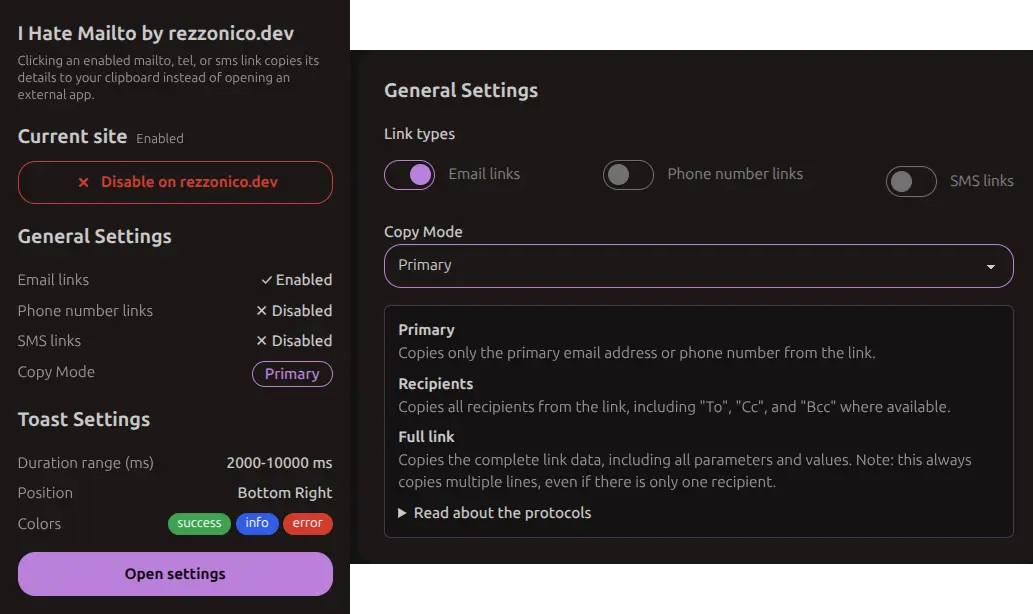Click the Recipients mode heading
This screenshot has height=614, width=1033.
[x=435, y=383]
